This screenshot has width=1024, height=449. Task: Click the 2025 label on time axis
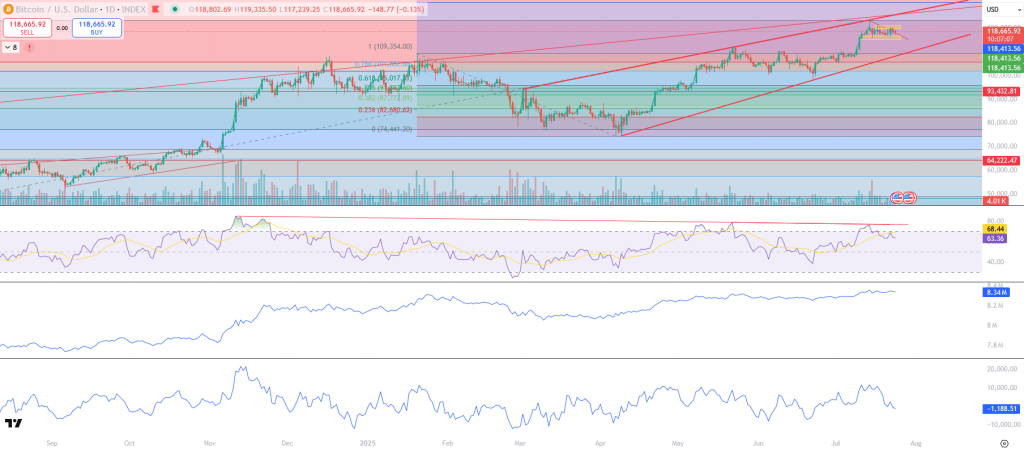tap(366, 442)
